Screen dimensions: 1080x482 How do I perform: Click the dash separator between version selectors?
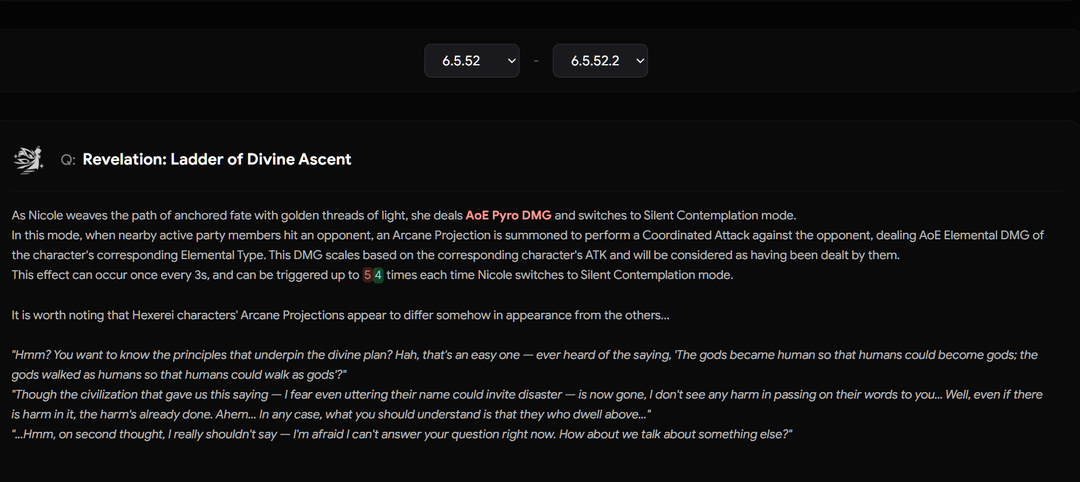[x=536, y=61]
